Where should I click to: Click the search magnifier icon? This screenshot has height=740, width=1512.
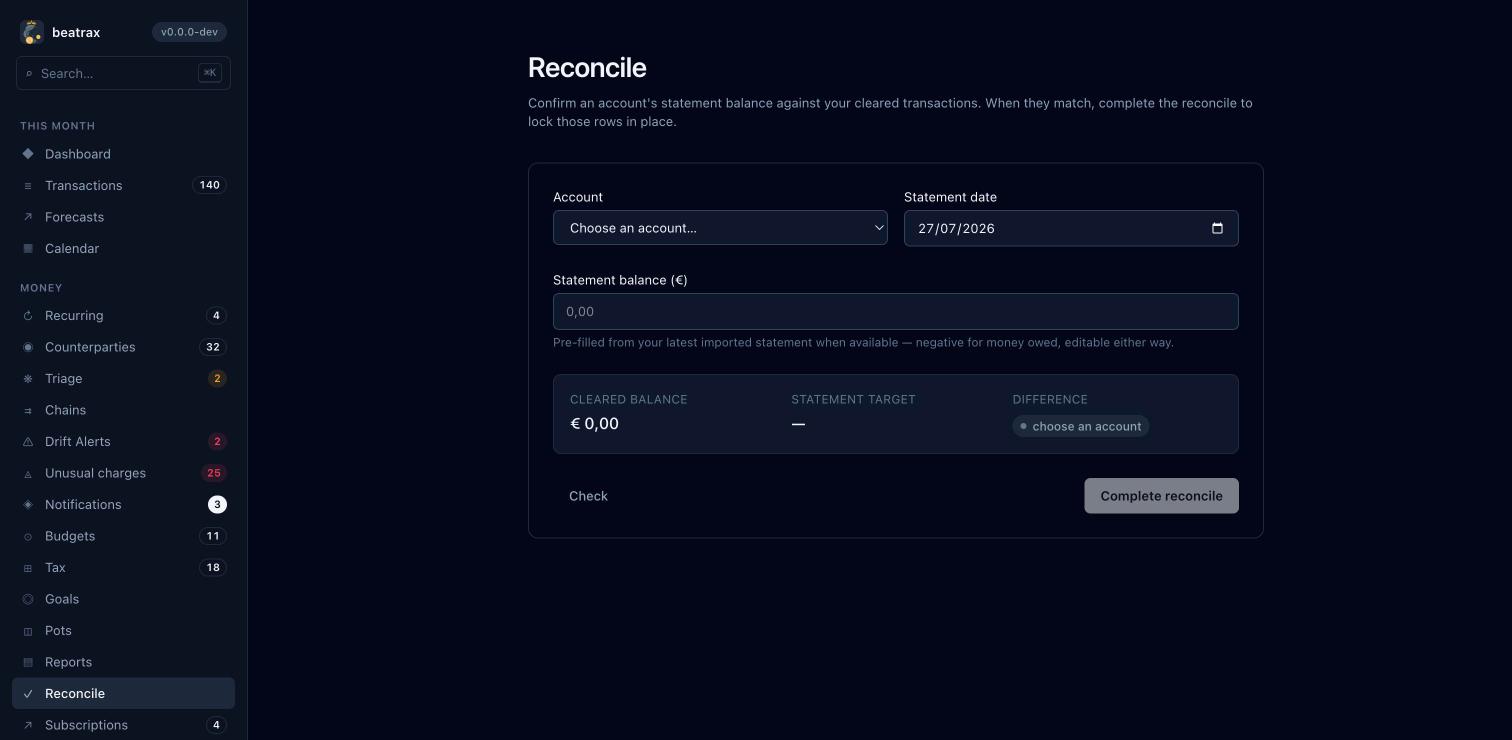[29, 74]
